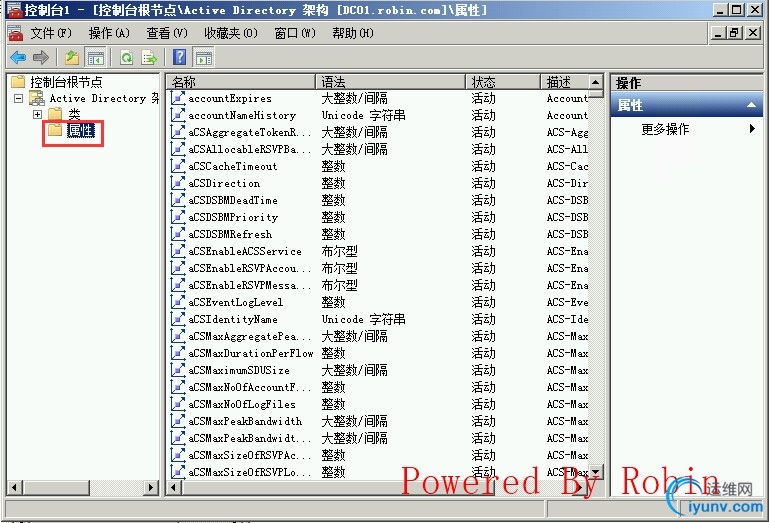Viewport: 769px width, 523px height.
Task: Click the 控制台根节点 folder icon
Action: click(x=18, y=81)
